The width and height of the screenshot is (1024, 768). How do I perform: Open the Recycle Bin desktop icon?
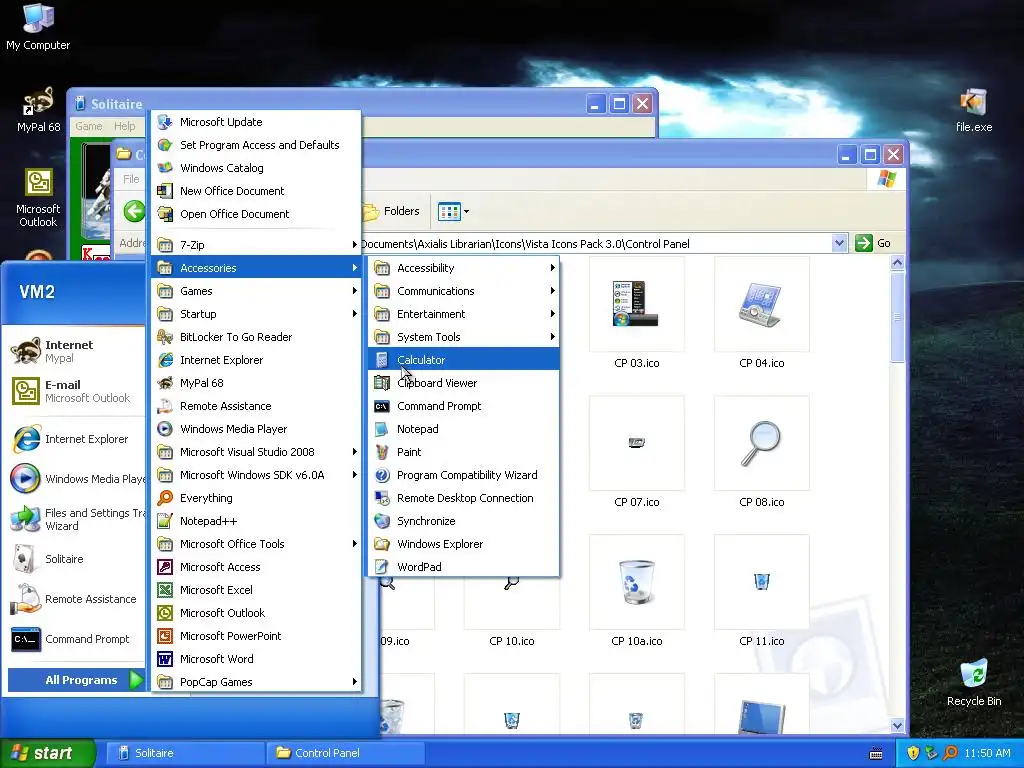coord(974,682)
